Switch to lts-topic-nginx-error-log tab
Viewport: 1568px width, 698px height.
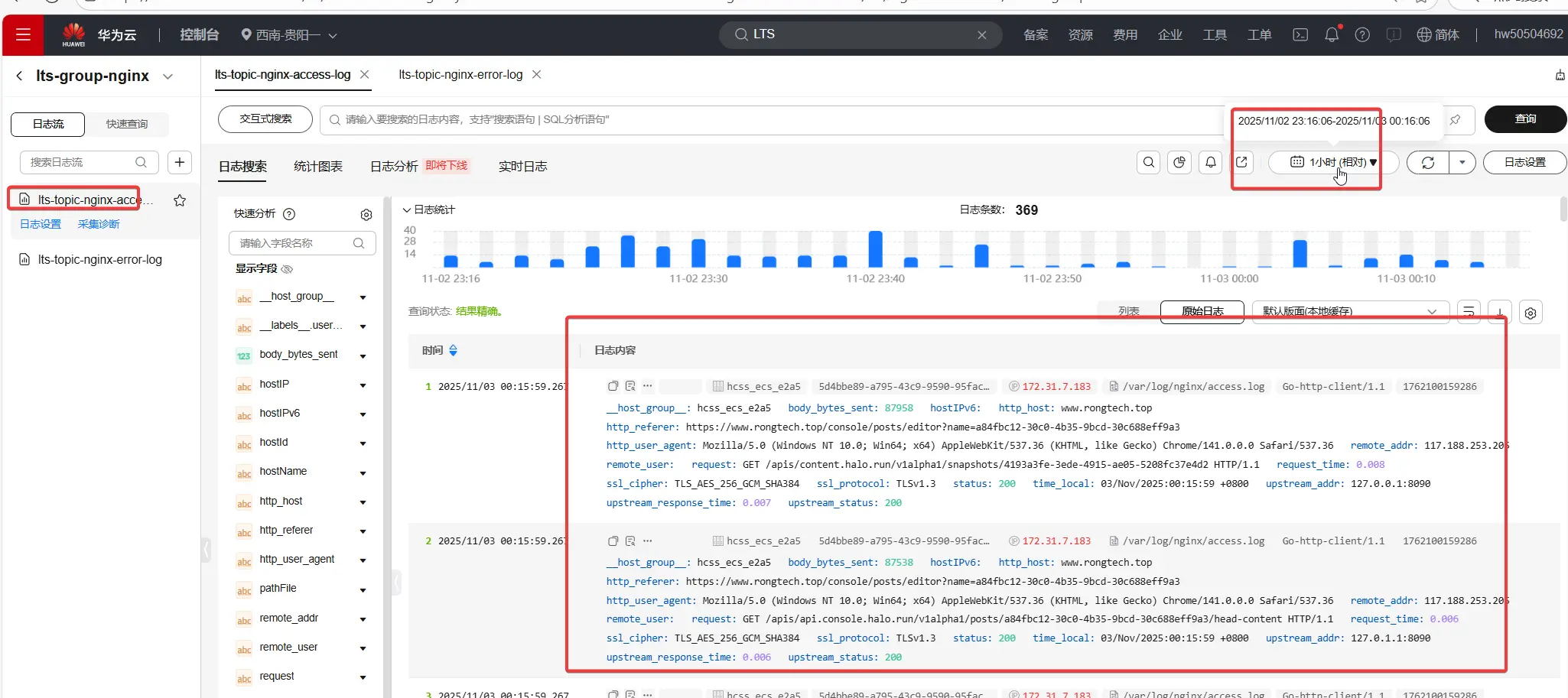pyautogui.click(x=460, y=75)
